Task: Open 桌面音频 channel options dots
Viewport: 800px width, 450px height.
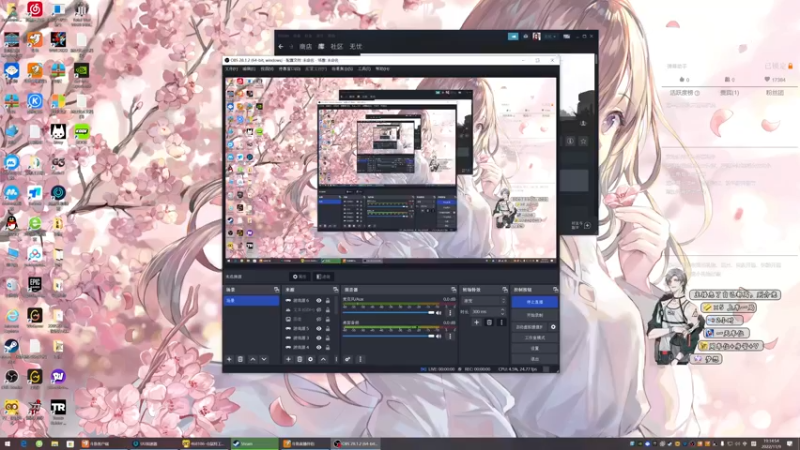Action: coord(450,336)
